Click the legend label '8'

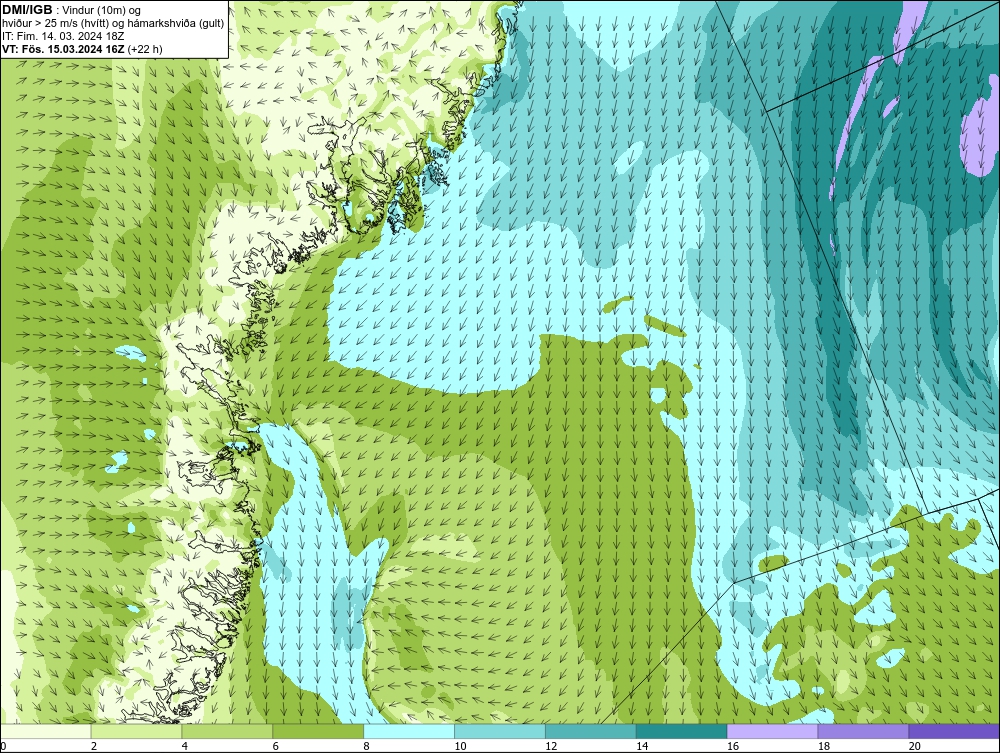tap(366, 746)
